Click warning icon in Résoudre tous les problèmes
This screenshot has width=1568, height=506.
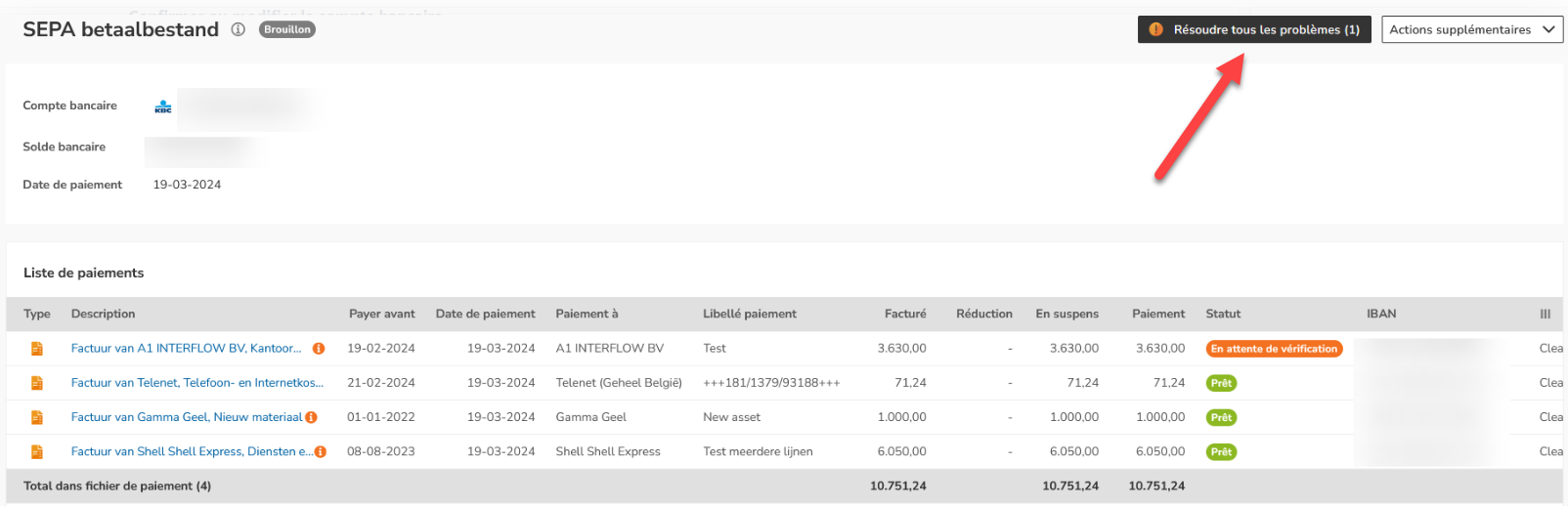[x=1155, y=29]
